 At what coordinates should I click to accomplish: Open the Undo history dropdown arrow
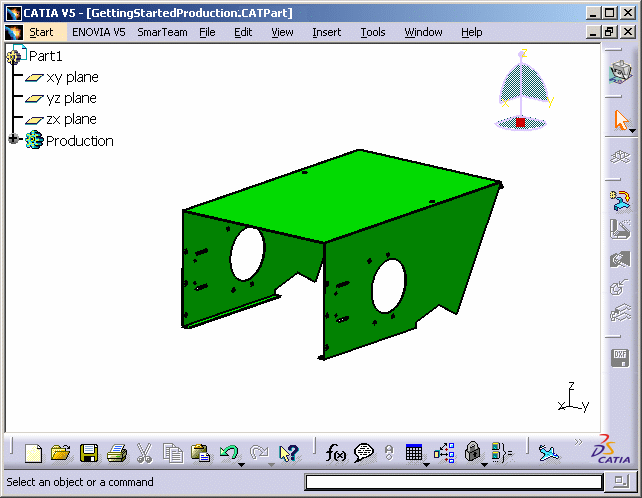[x=242, y=463]
